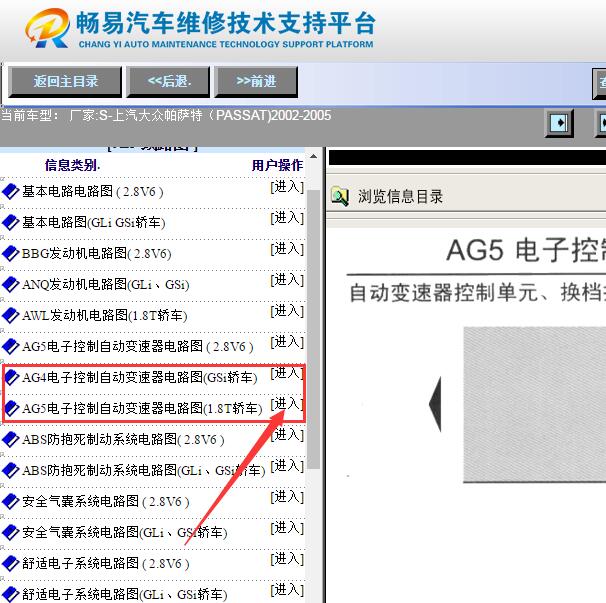
Task: Click the book icon for AG4 变速器电路图(GSi轿车)
Action: coord(10,377)
